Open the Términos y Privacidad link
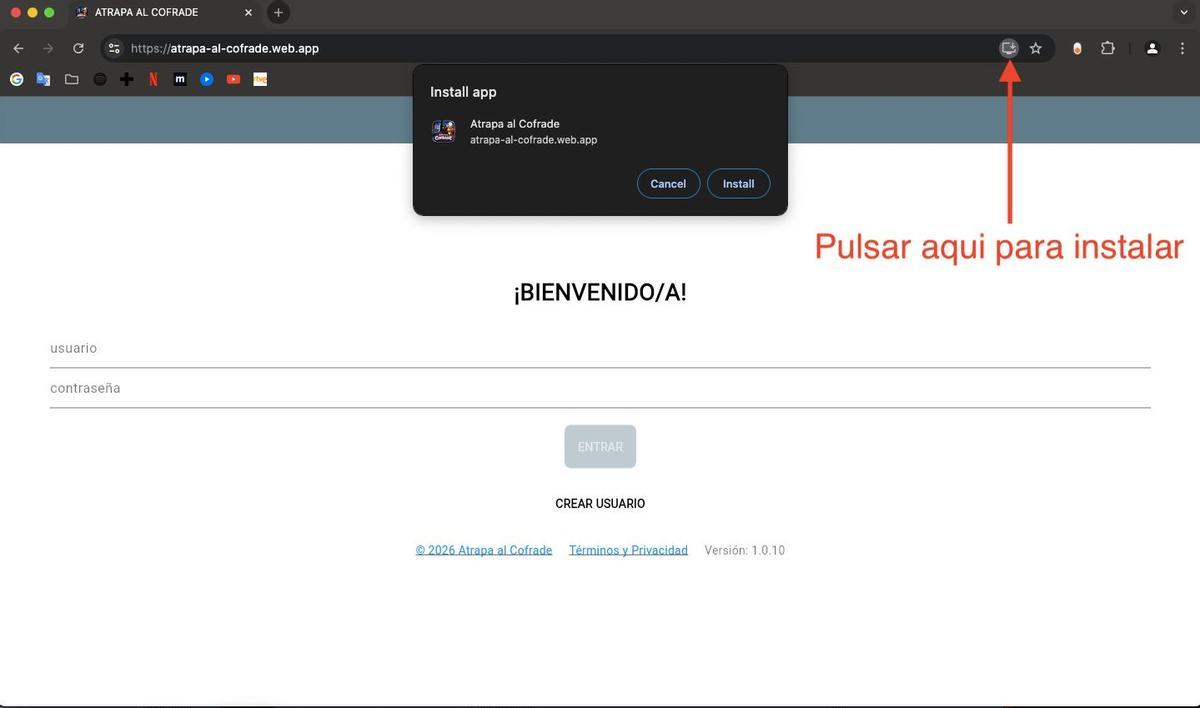The image size is (1200, 708). [x=628, y=549]
